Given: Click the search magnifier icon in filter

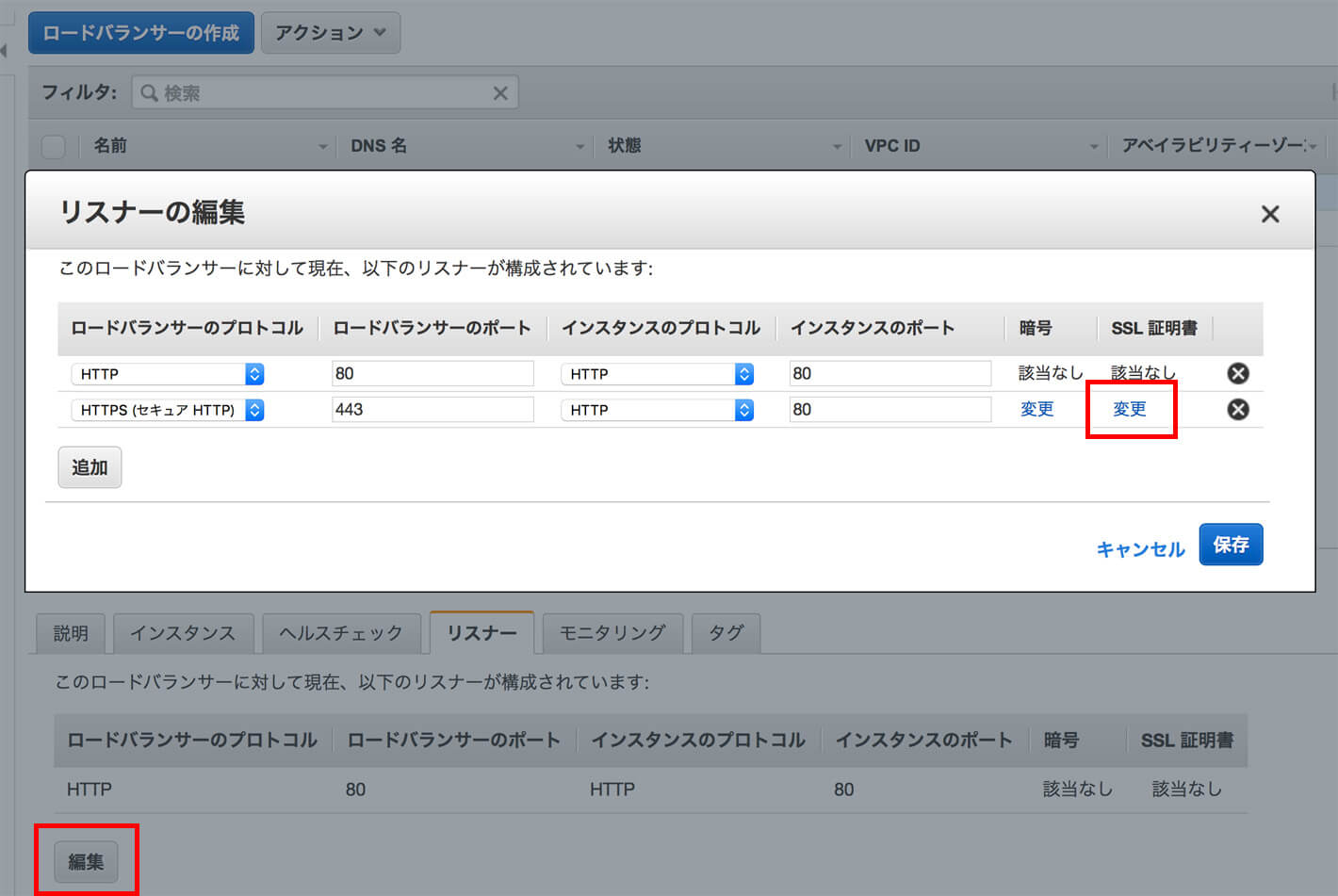Looking at the screenshot, I should coord(149,92).
